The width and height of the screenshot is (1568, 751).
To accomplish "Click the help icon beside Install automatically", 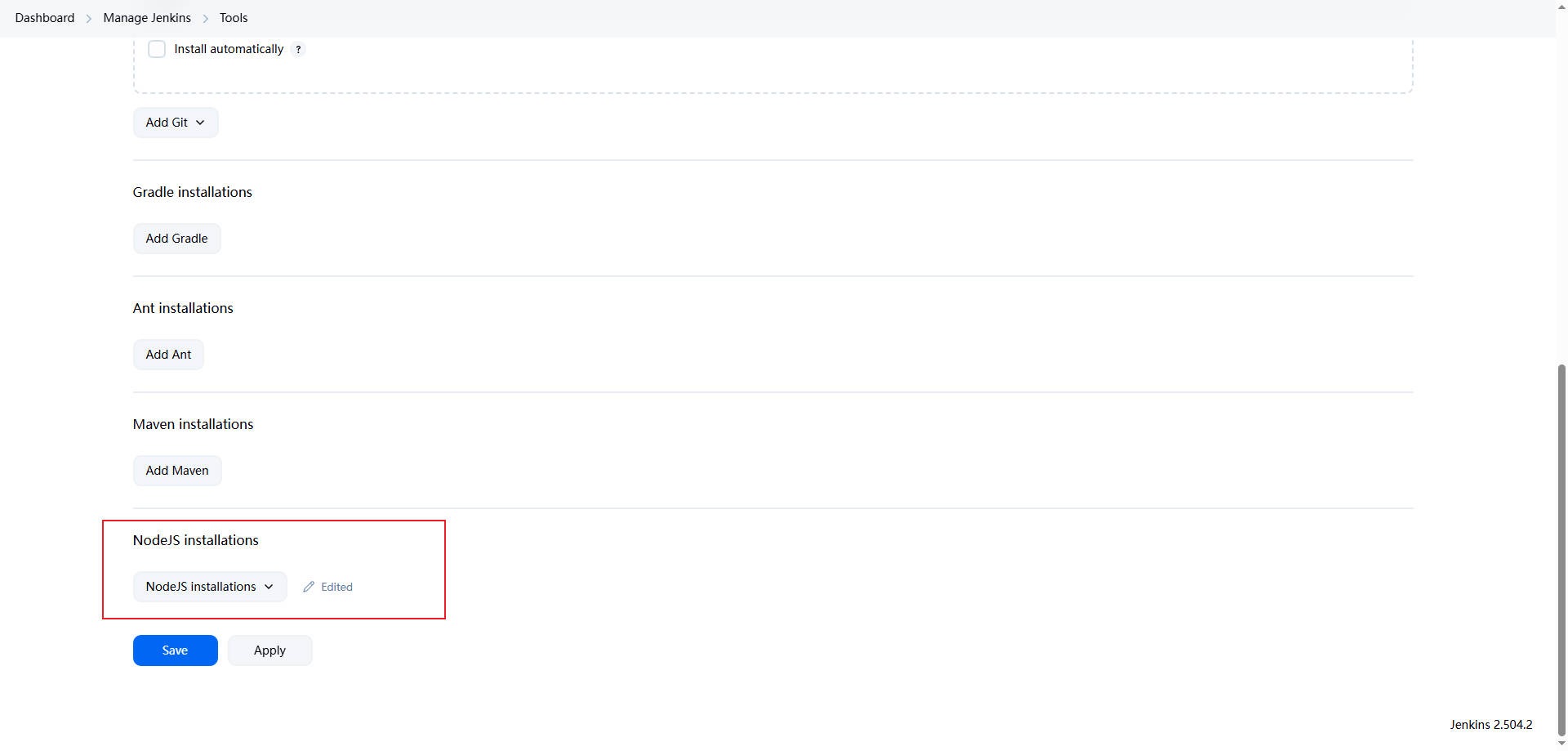I will (x=298, y=49).
